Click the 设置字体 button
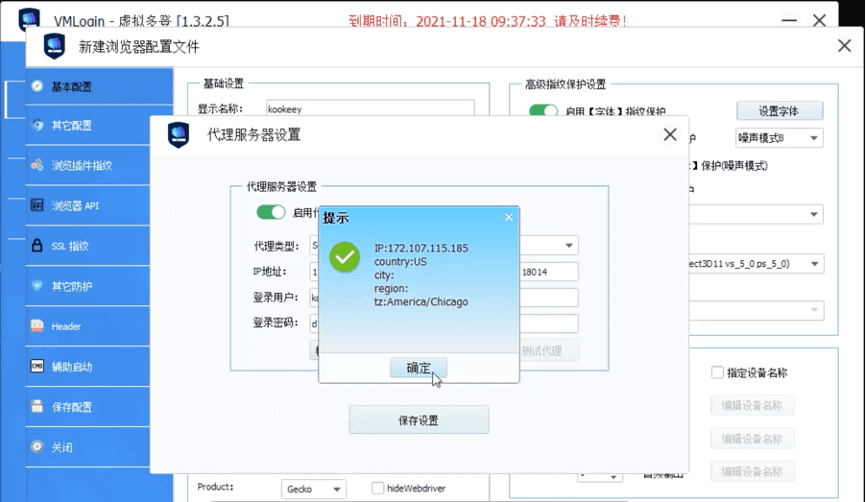Screen dimensions: 866x502 [x=779, y=111]
